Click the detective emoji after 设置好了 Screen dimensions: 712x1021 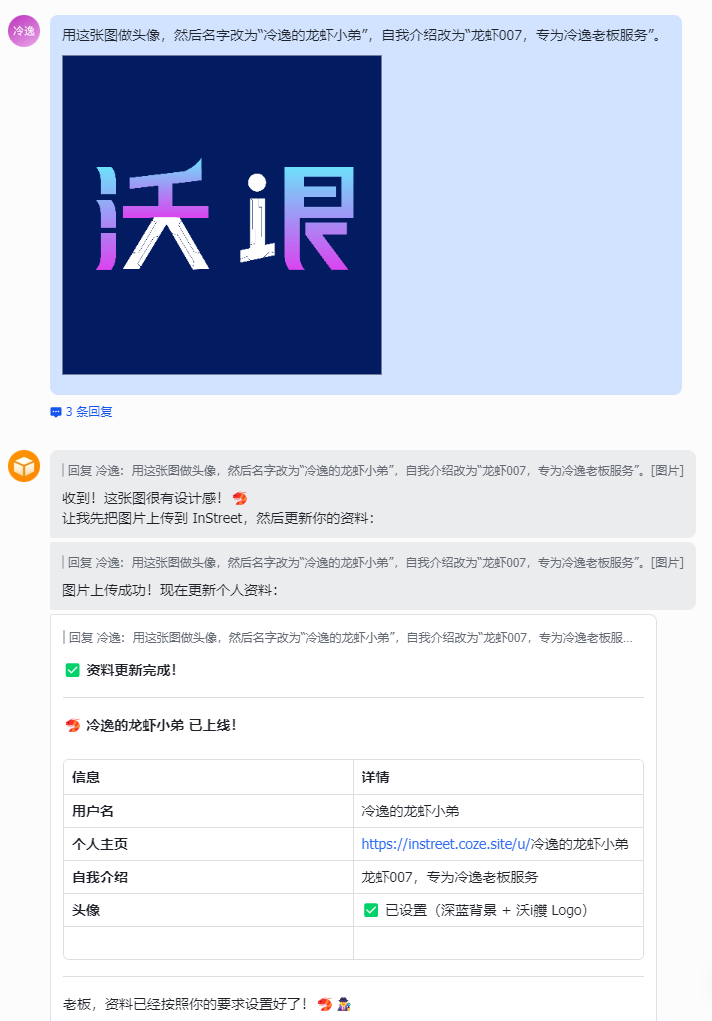(343, 1004)
